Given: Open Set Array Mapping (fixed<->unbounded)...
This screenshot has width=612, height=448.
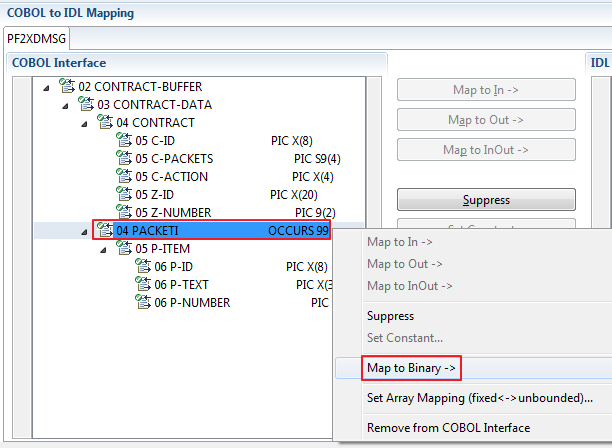Looking at the screenshot, I should (480, 398).
